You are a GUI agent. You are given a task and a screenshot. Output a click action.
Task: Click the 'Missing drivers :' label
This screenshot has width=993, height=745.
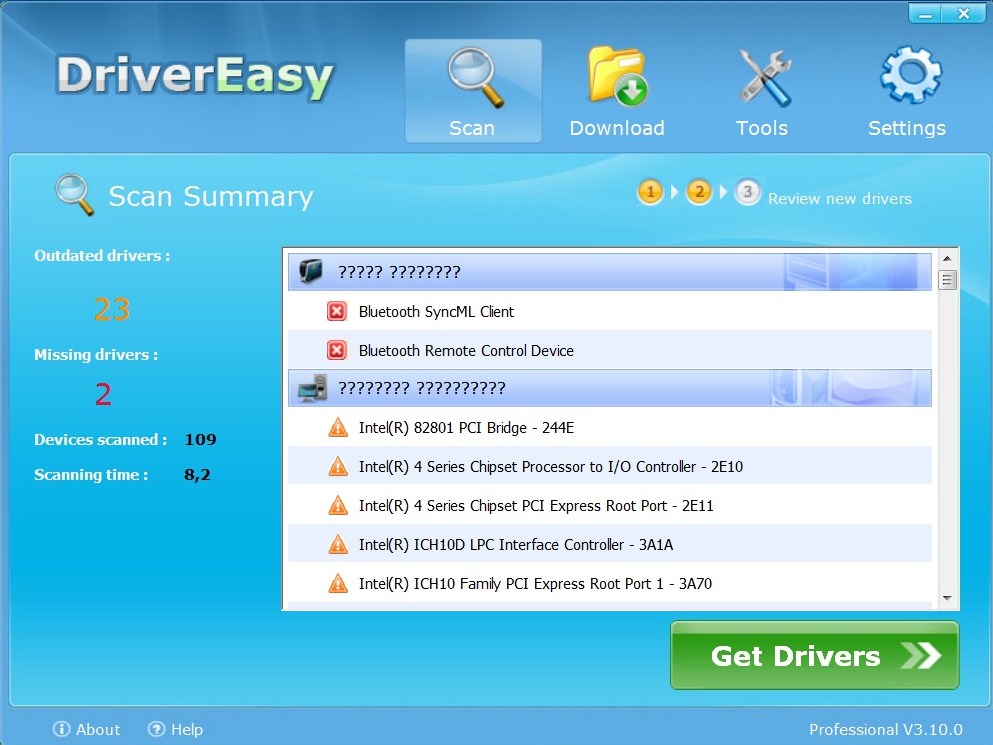(x=96, y=354)
